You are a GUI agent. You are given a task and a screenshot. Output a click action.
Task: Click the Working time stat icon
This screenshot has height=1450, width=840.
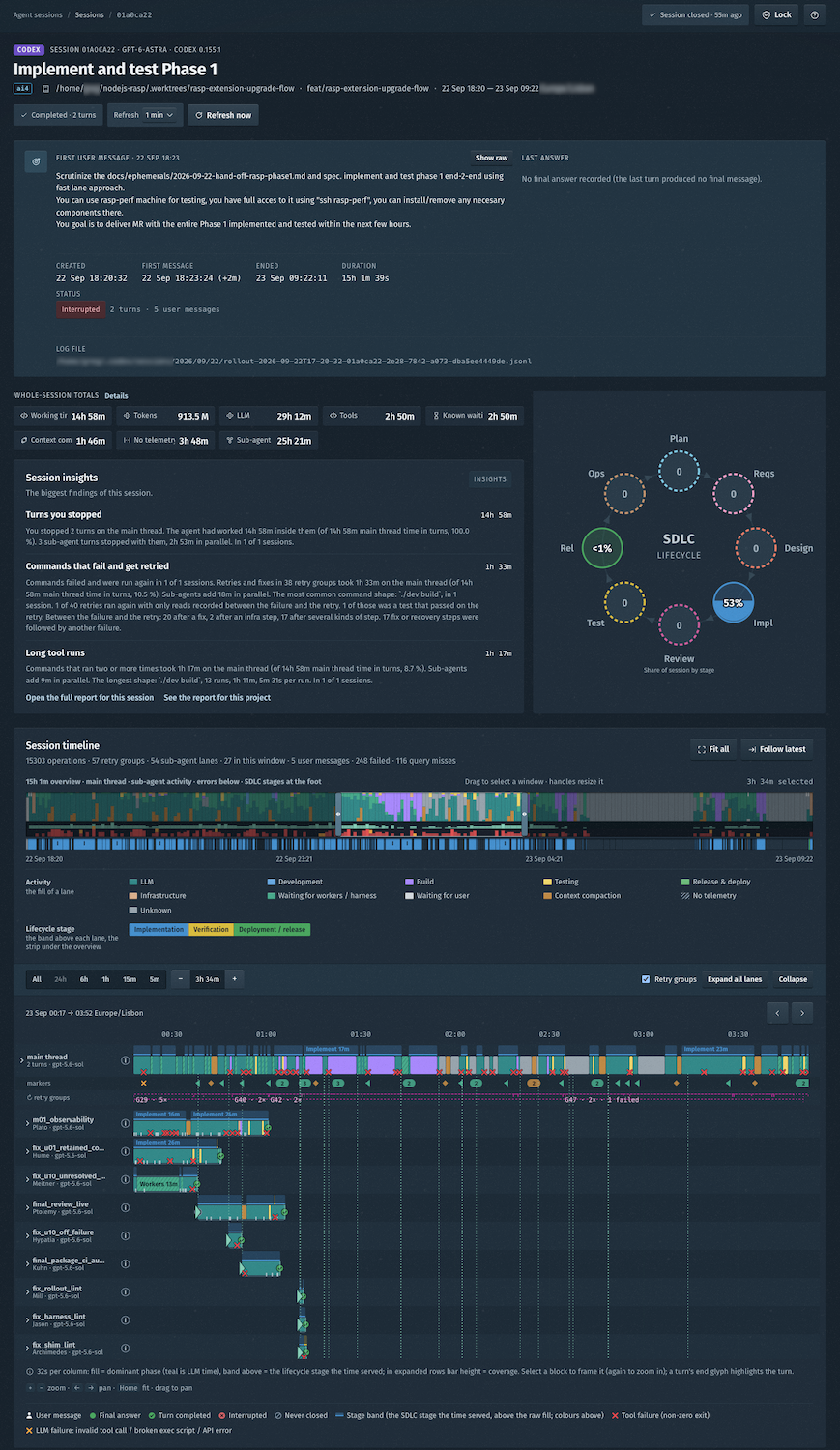tap(24, 416)
